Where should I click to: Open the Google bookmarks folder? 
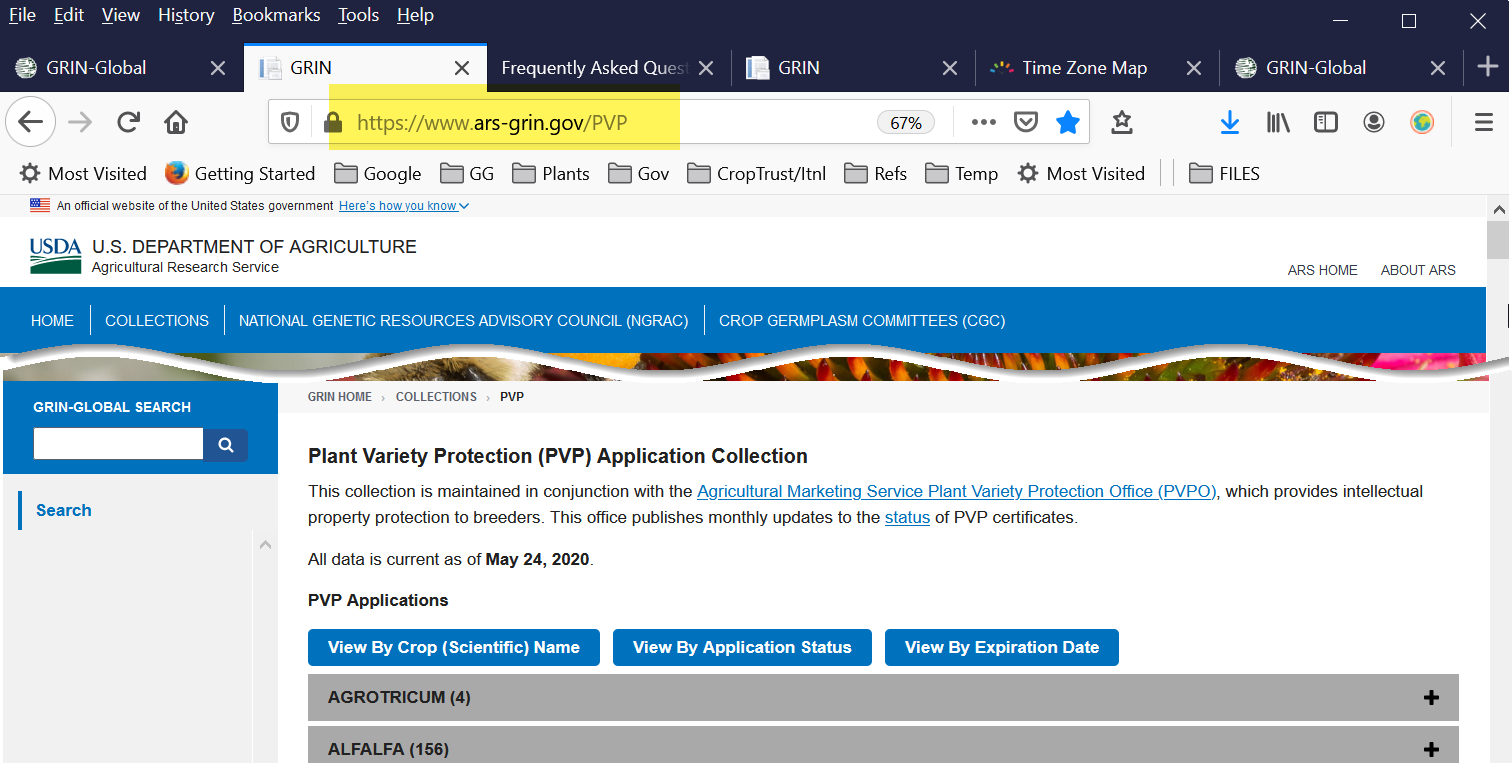[x=378, y=173]
